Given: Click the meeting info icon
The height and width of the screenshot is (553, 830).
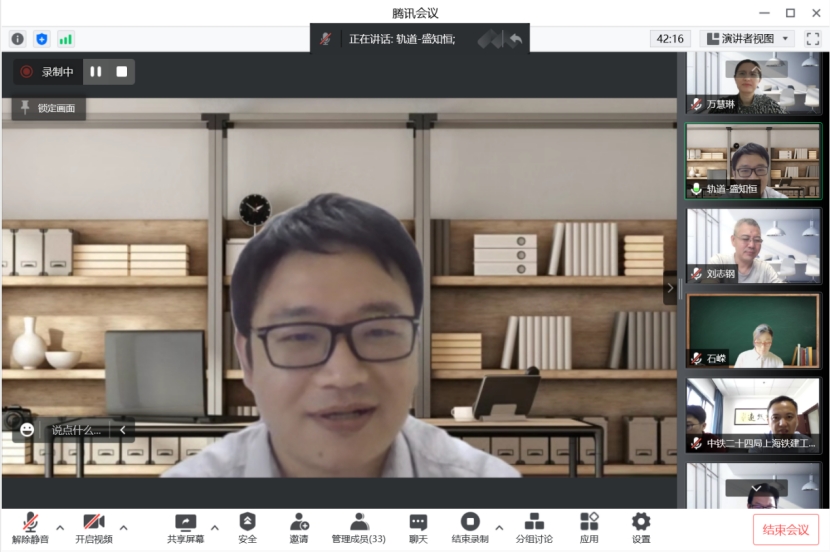Looking at the screenshot, I should [x=17, y=39].
